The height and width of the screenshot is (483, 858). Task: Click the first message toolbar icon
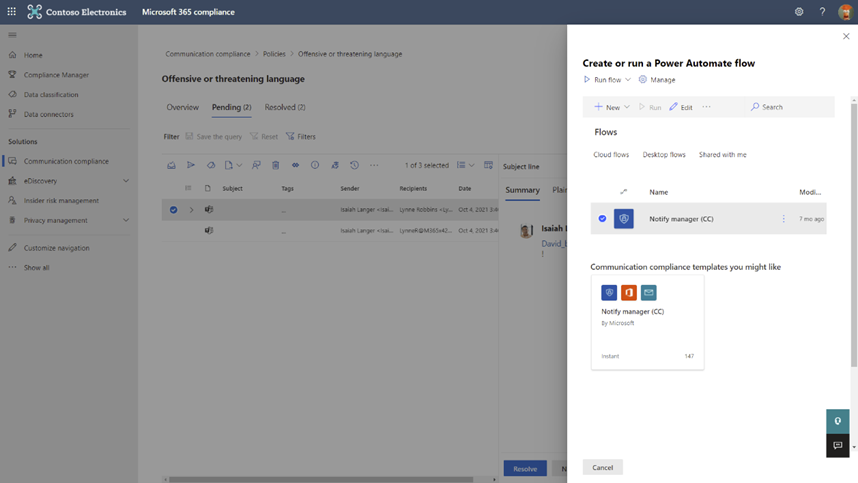(x=171, y=165)
